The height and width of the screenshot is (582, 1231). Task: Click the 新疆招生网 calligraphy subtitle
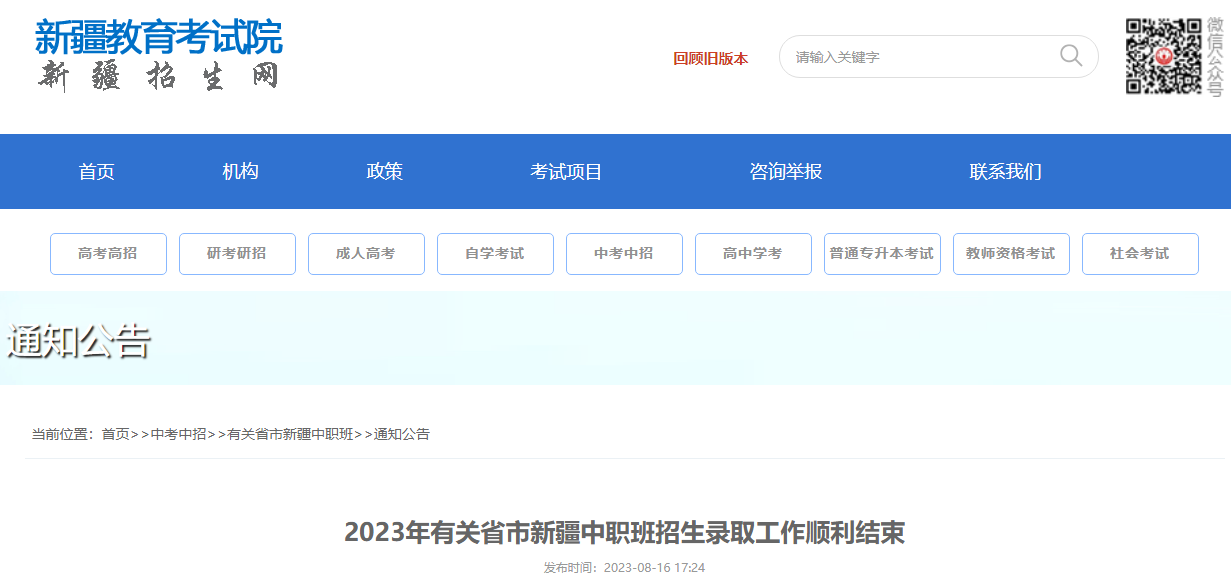[159, 77]
